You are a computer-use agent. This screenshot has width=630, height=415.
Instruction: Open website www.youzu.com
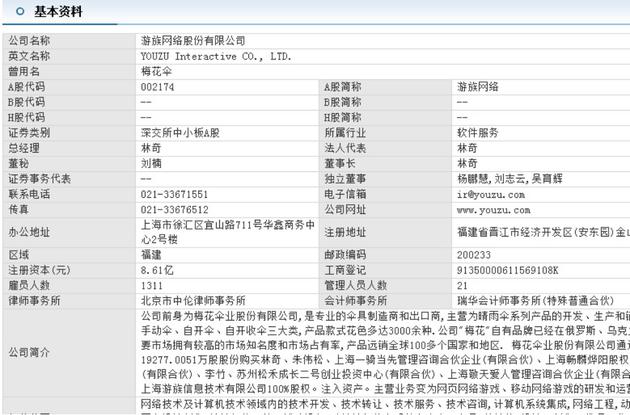click(494, 210)
